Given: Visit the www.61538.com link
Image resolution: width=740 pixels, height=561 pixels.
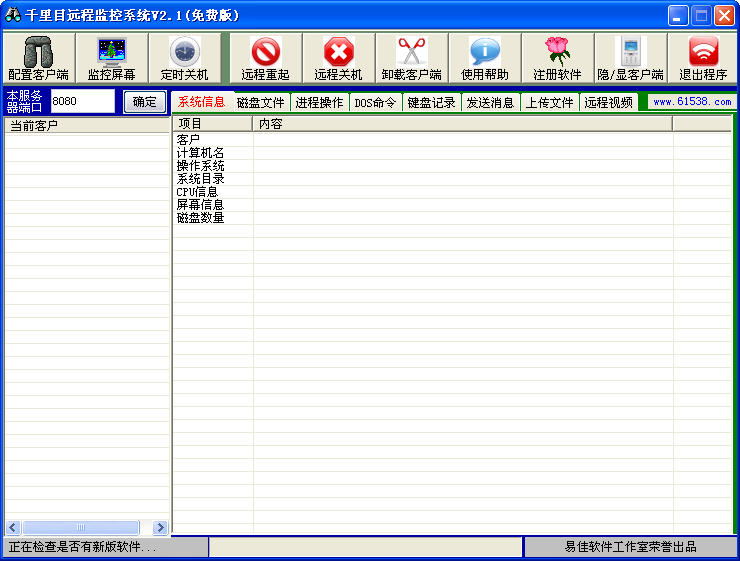Looking at the screenshot, I should (x=691, y=102).
